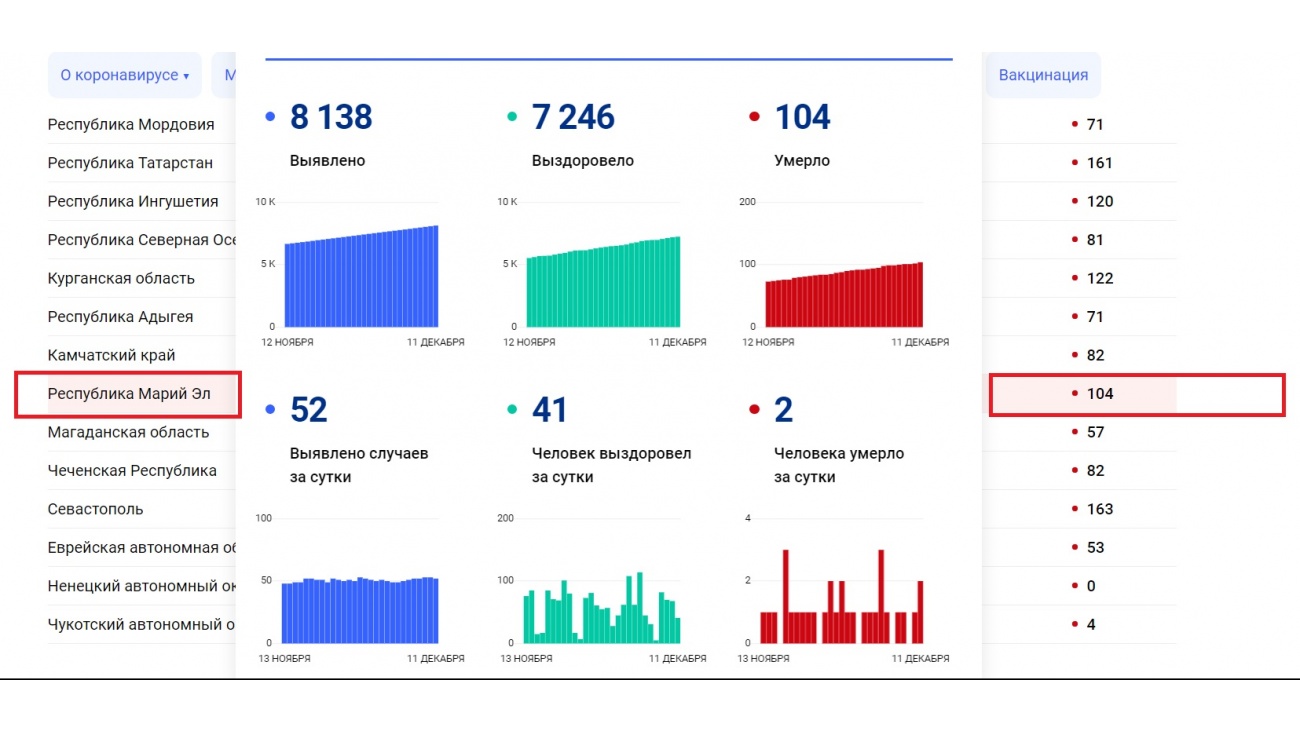Open Курганская область region statistics
The width and height of the screenshot is (1300, 734).
[121, 278]
